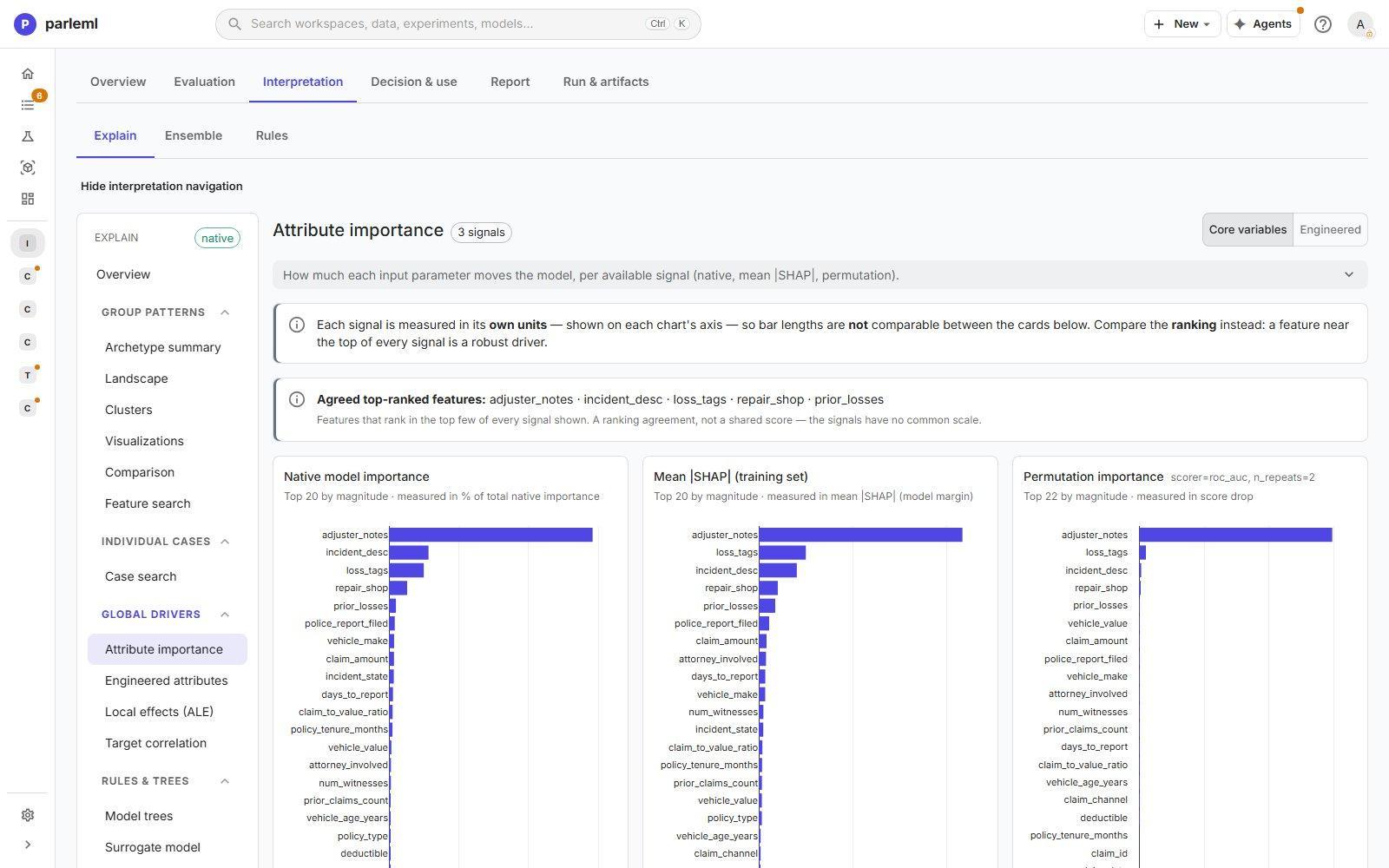Open the task list icon with badge 6
This screenshot has height=868, width=1389.
tap(28, 105)
